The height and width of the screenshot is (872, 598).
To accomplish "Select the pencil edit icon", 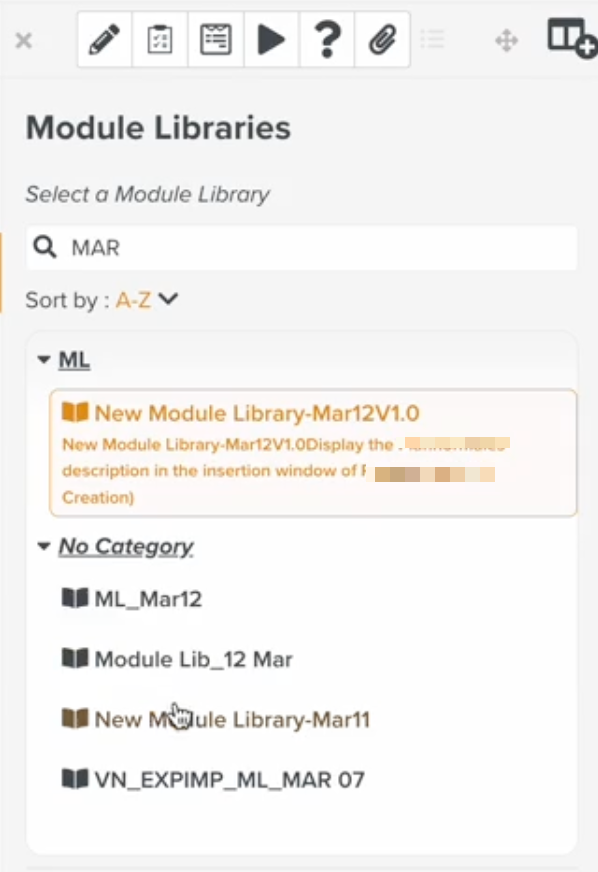I will [105, 39].
